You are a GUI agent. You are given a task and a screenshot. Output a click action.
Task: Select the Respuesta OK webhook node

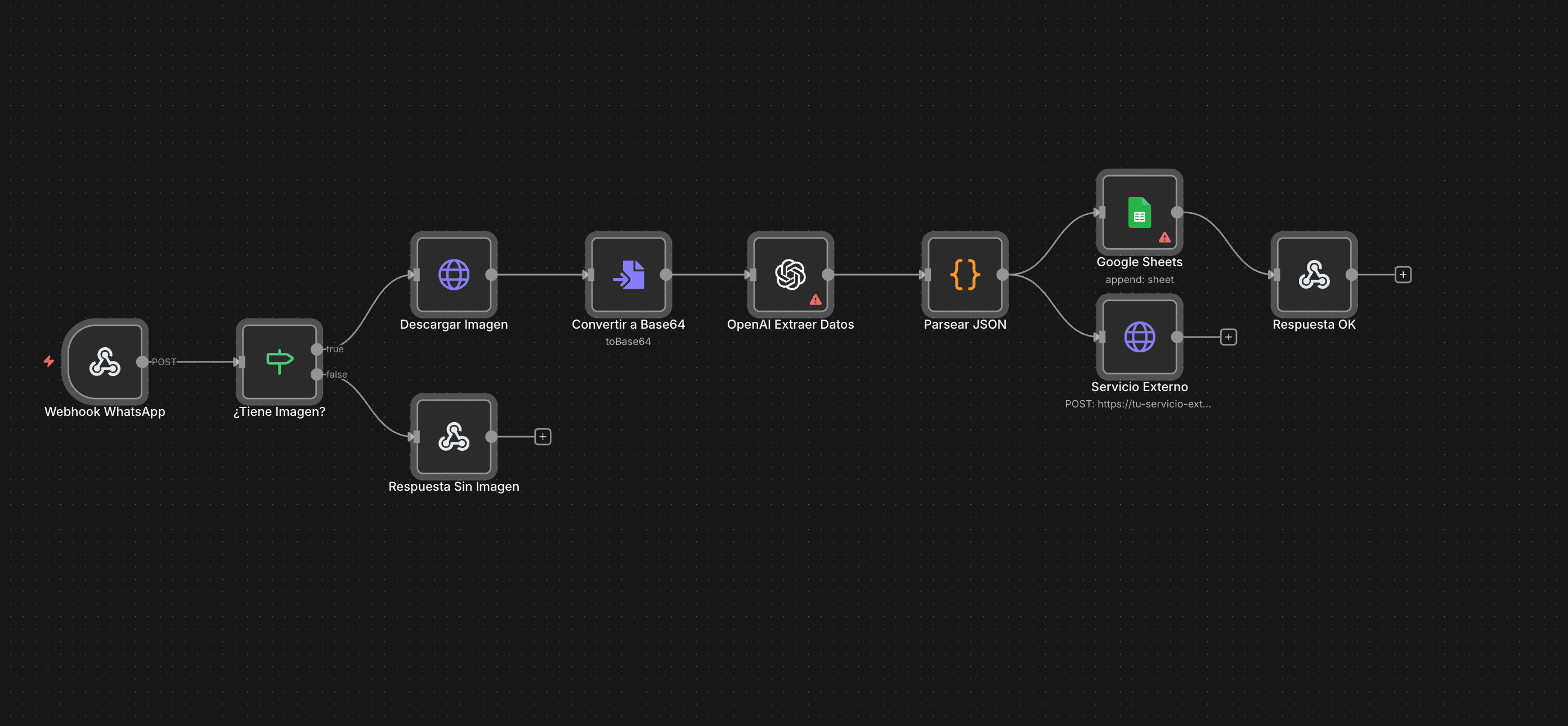click(1314, 275)
